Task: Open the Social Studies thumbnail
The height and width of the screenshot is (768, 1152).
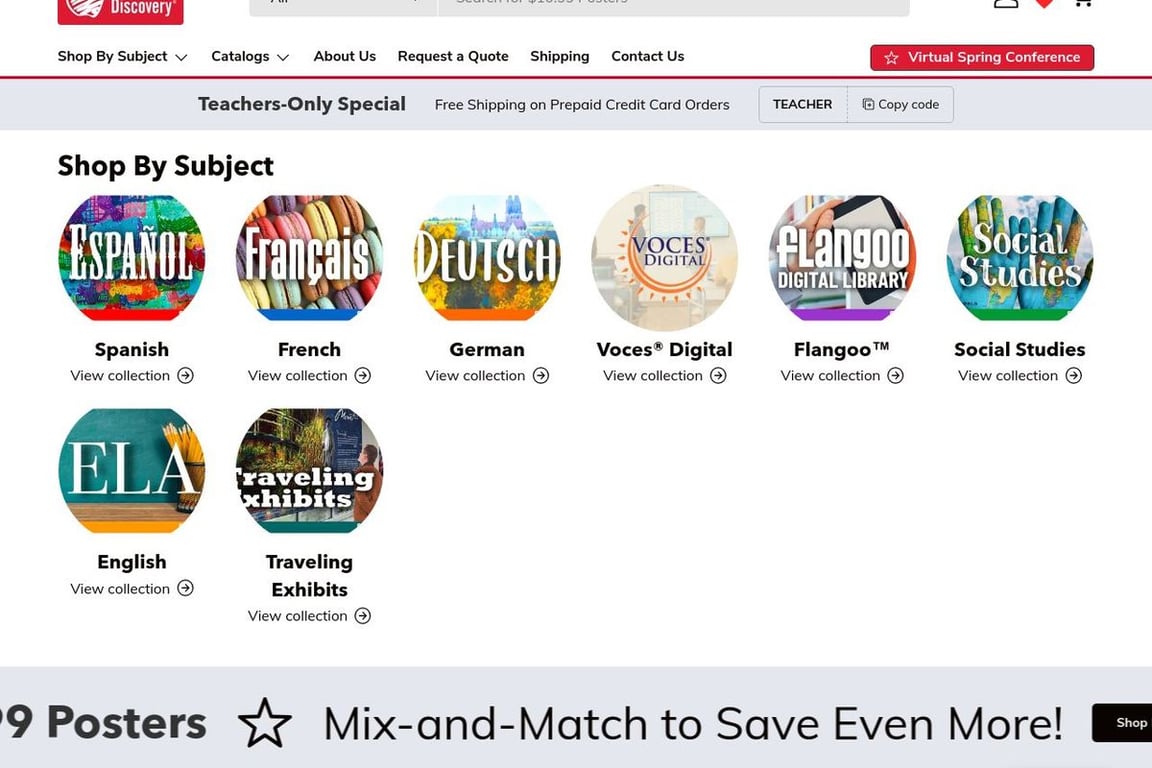Action: tap(1020, 258)
